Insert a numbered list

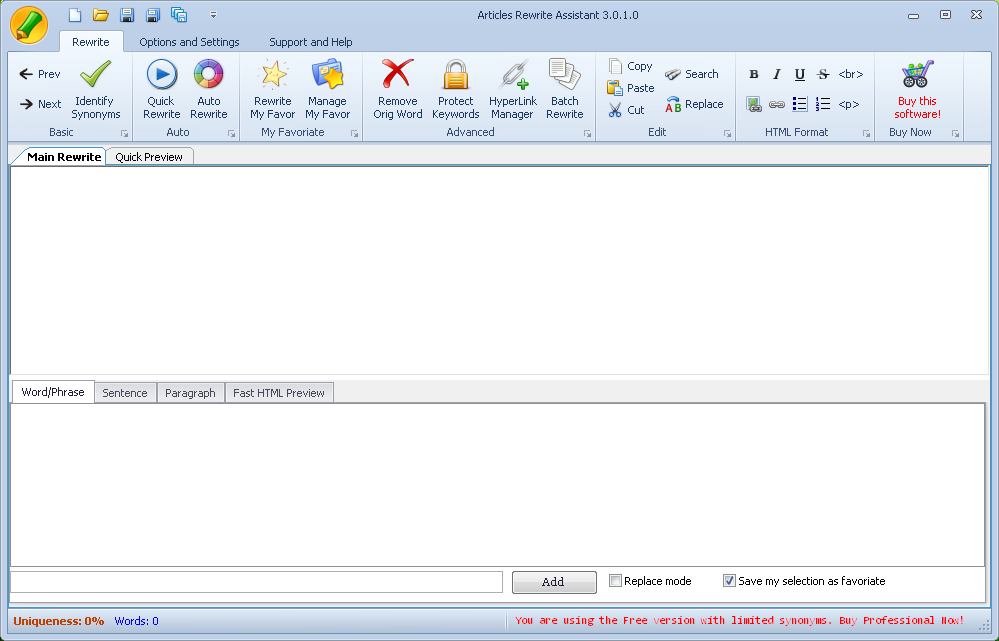(x=823, y=104)
